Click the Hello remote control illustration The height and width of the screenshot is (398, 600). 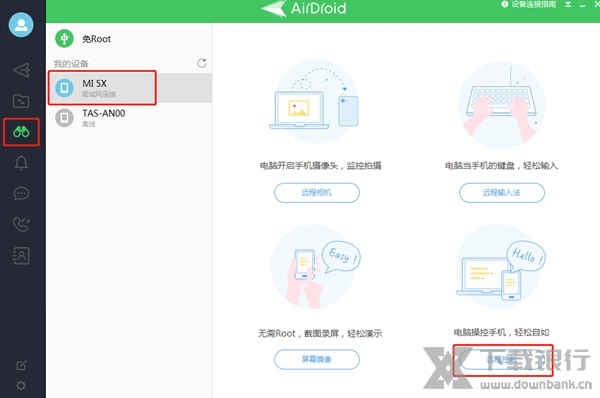(x=501, y=267)
